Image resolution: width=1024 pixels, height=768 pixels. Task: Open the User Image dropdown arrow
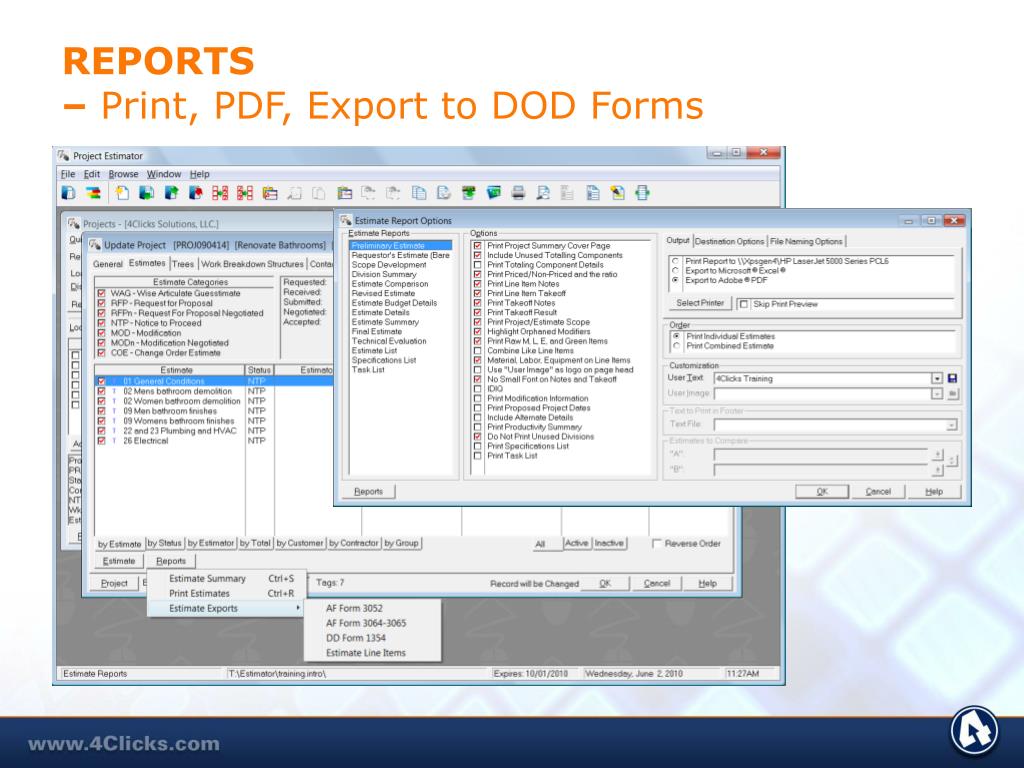click(937, 394)
